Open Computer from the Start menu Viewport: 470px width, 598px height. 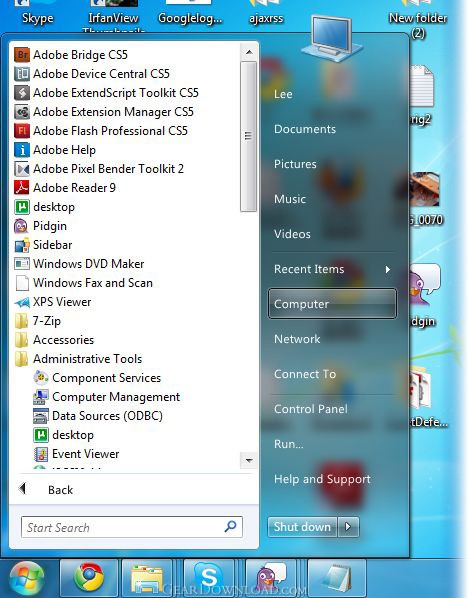click(x=332, y=304)
